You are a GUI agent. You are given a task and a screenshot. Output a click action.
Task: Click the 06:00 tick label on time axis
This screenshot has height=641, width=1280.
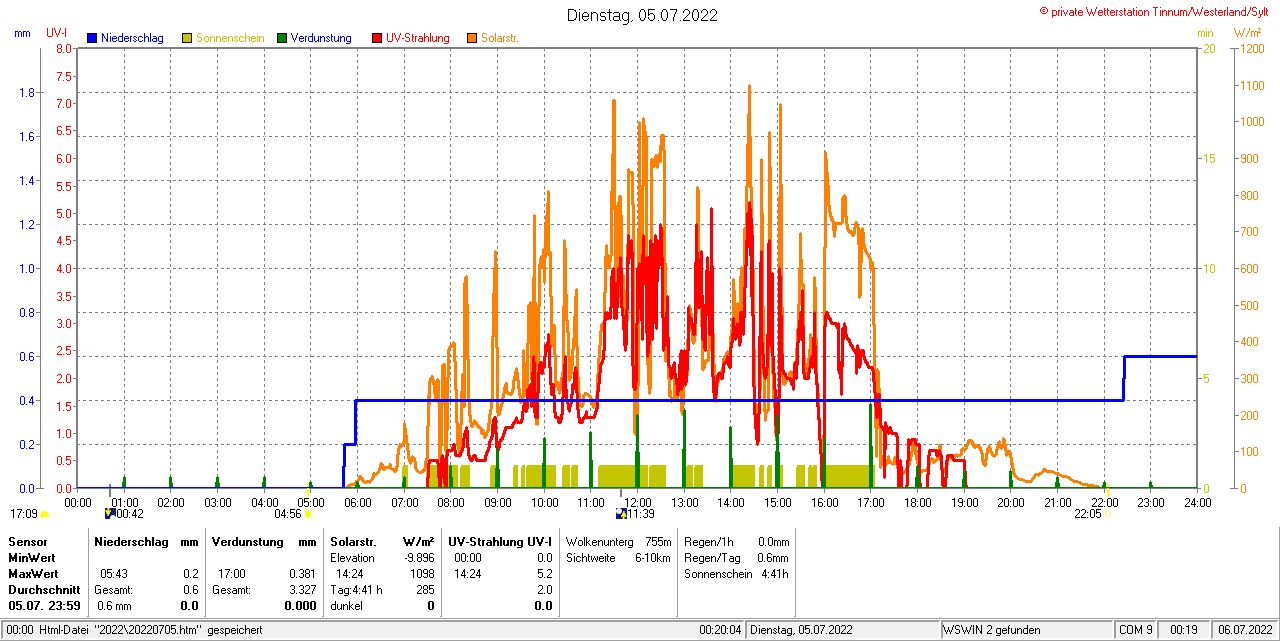click(x=357, y=502)
